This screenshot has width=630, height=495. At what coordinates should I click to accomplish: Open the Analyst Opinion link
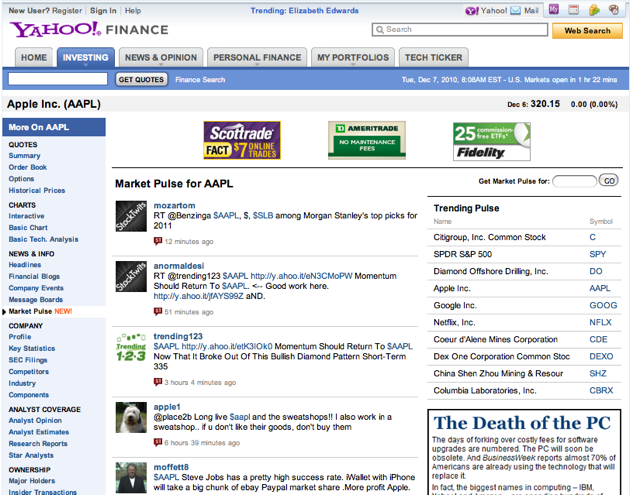coord(35,421)
